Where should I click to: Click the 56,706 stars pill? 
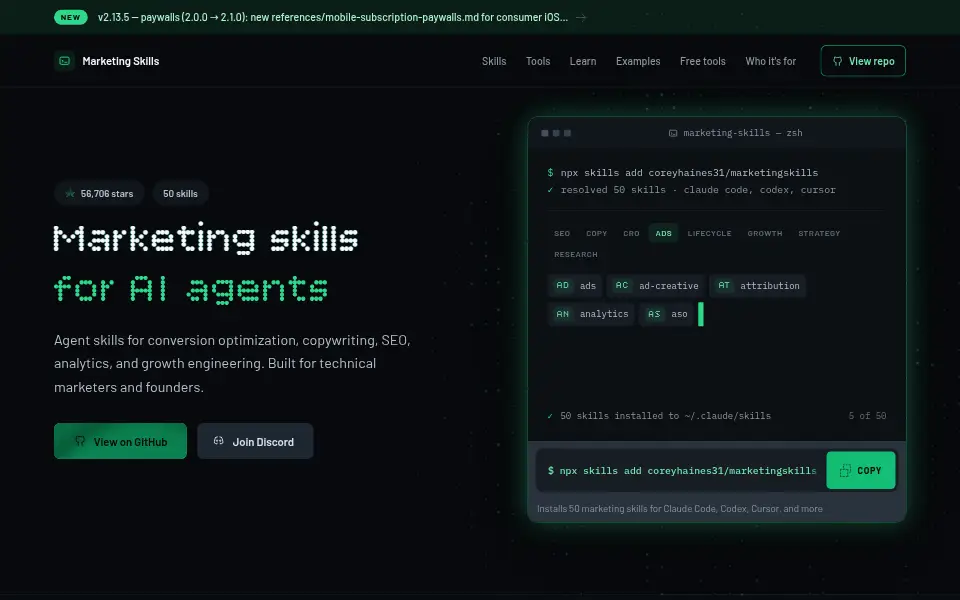(x=99, y=193)
